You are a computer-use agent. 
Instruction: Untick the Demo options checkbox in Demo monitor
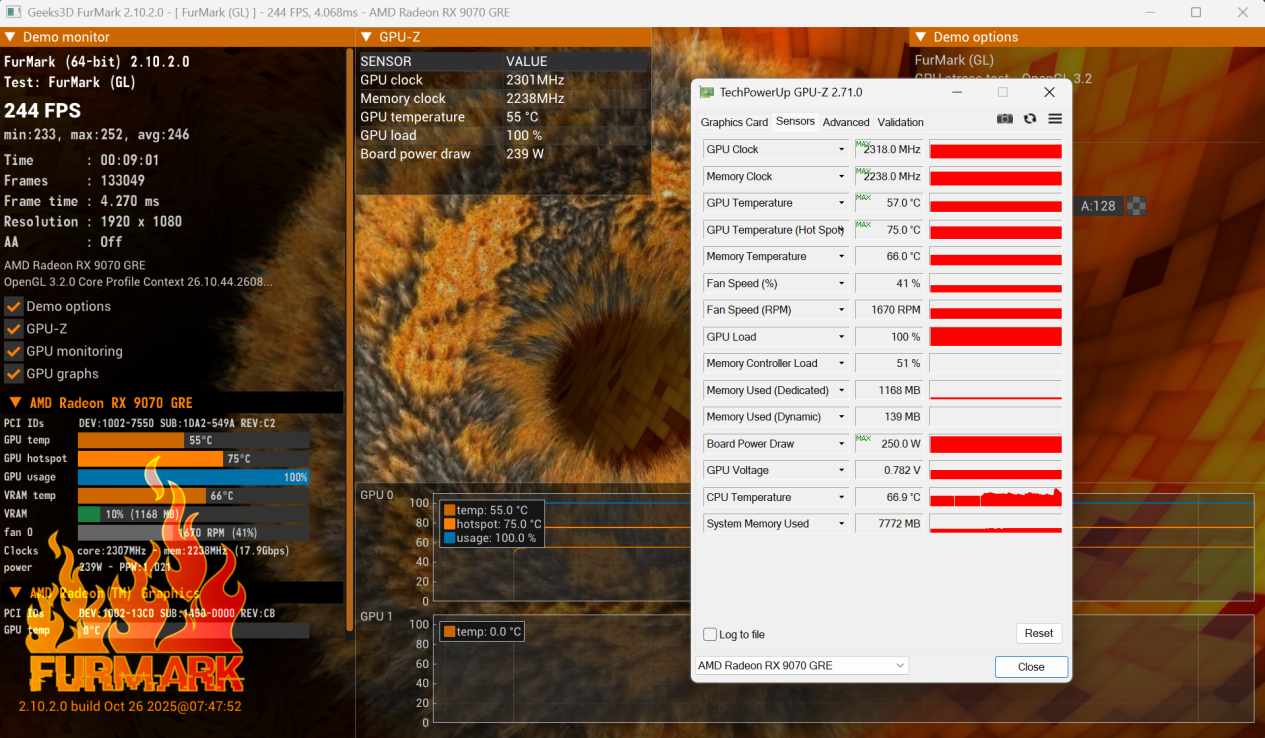pyautogui.click(x=14, y=307)
